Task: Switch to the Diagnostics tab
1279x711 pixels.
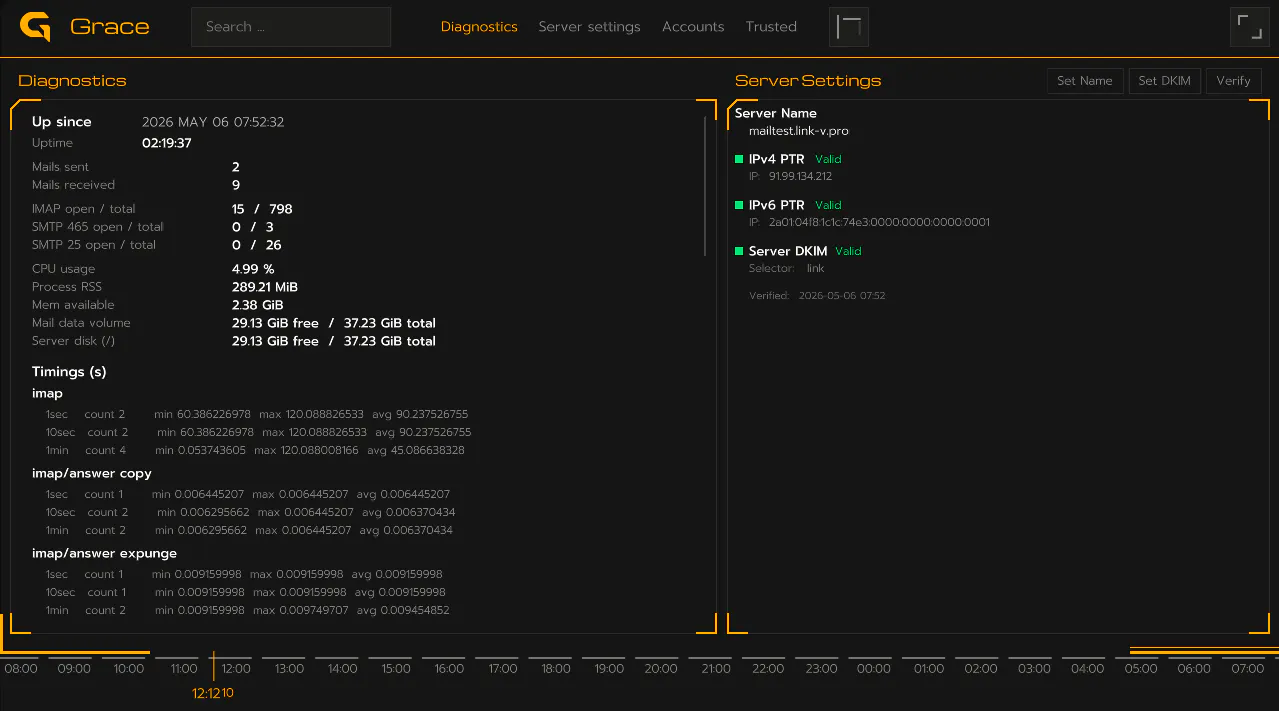Action: [x=479, y=27]
